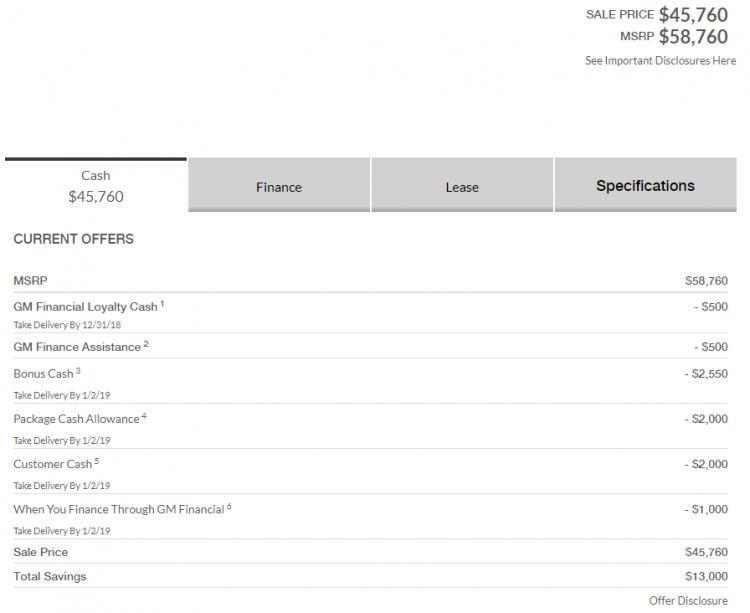Click the header sale price $45,760

[693, 15]
